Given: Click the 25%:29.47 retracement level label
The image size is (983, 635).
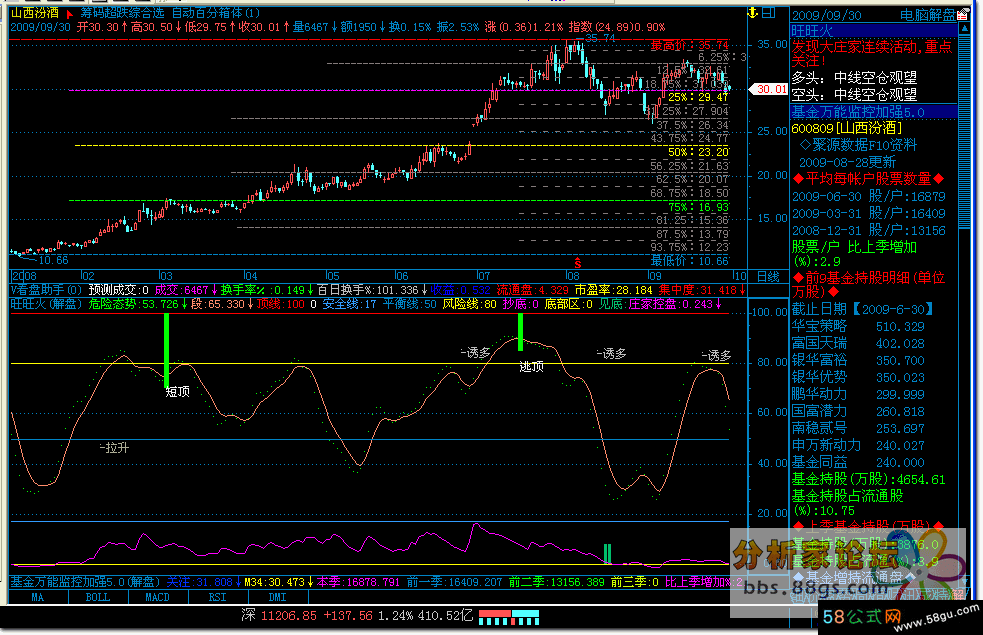Looking at the screenshot, I should coord(698,97).
